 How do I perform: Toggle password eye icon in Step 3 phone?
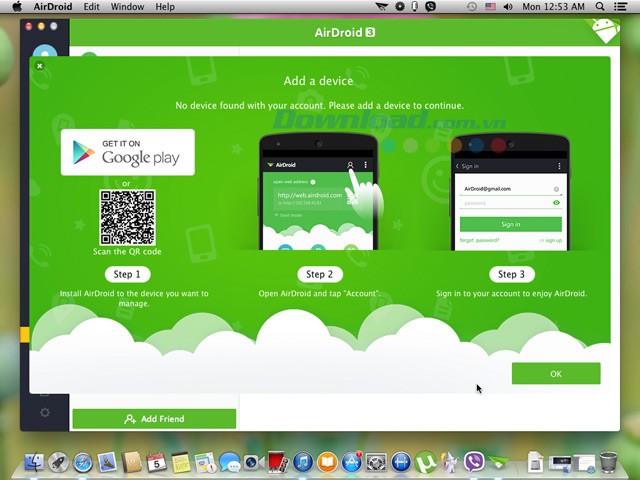(x=556, y=203)
